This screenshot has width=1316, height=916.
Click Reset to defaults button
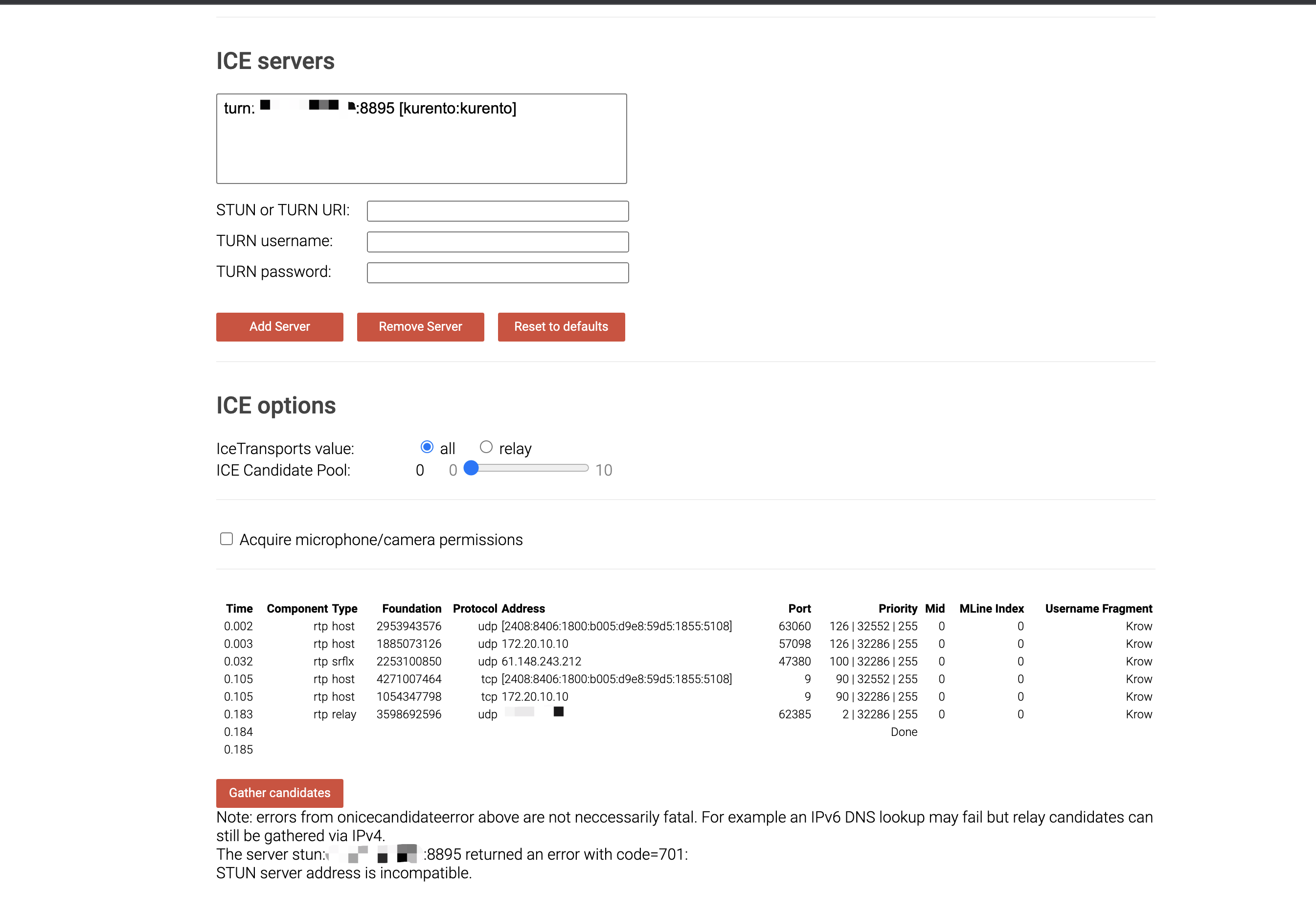point(561,327)
